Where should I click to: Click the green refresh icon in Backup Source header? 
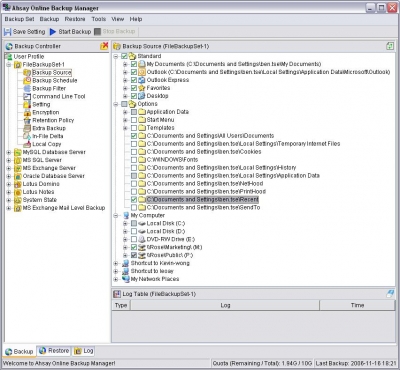(x=390, y=46)
